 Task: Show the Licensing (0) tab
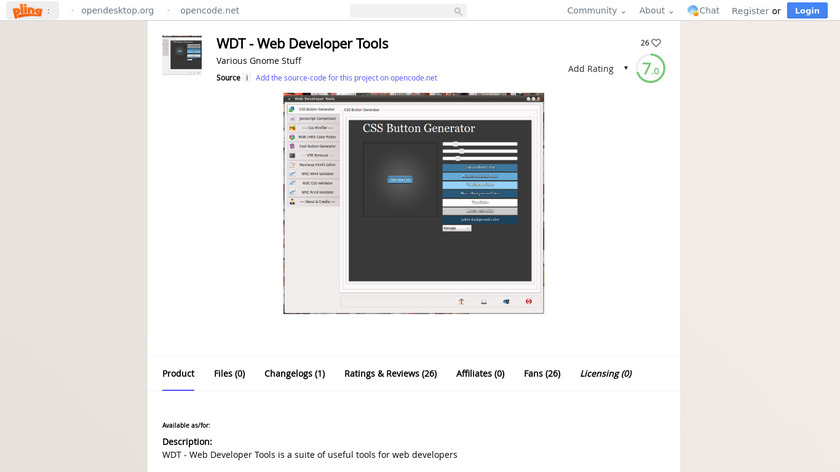pyautogui.click(x=605, y=374)
